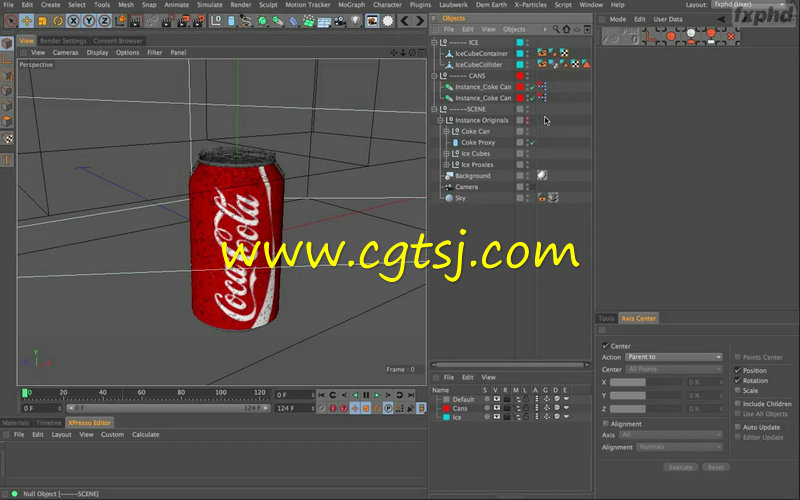Image resolution: width=800 pixels, height=500 pixels.
Task: Collapse the SCENE null group
Action: tap(434, 109)
